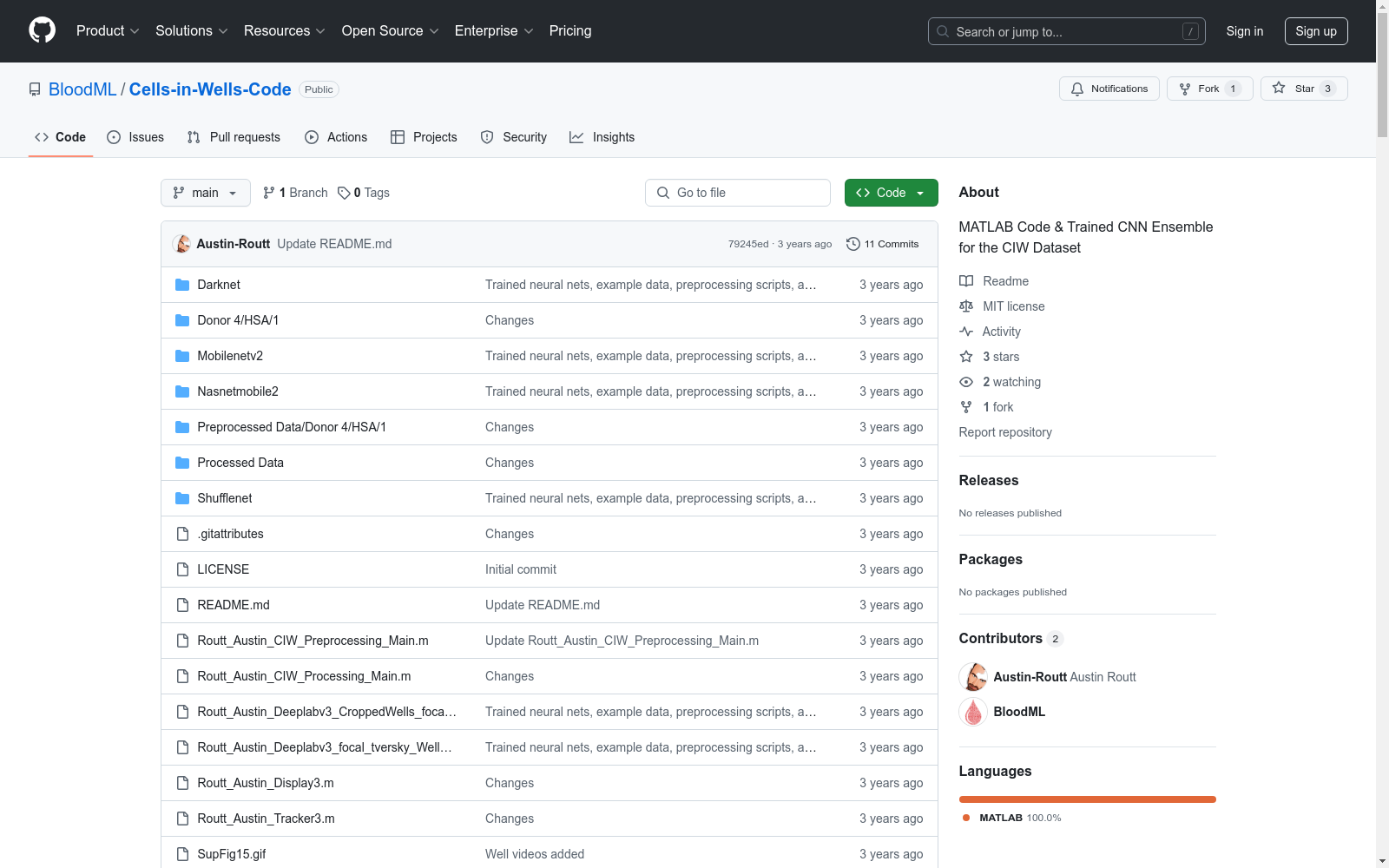Open the Pull requests tab
Image resolution: width=1389 pixels, height=868 pixels.
pos(234,137)
